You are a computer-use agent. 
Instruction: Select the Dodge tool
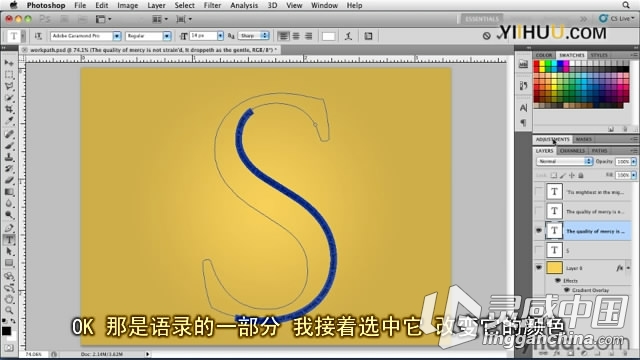tap(9, 215)
